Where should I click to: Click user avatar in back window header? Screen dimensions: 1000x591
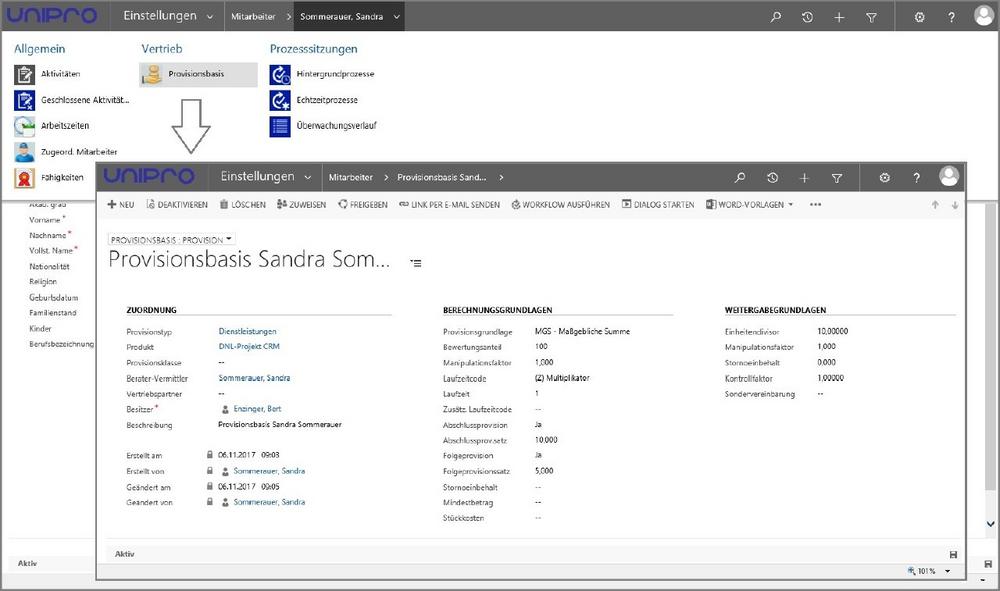click(984, 16)
